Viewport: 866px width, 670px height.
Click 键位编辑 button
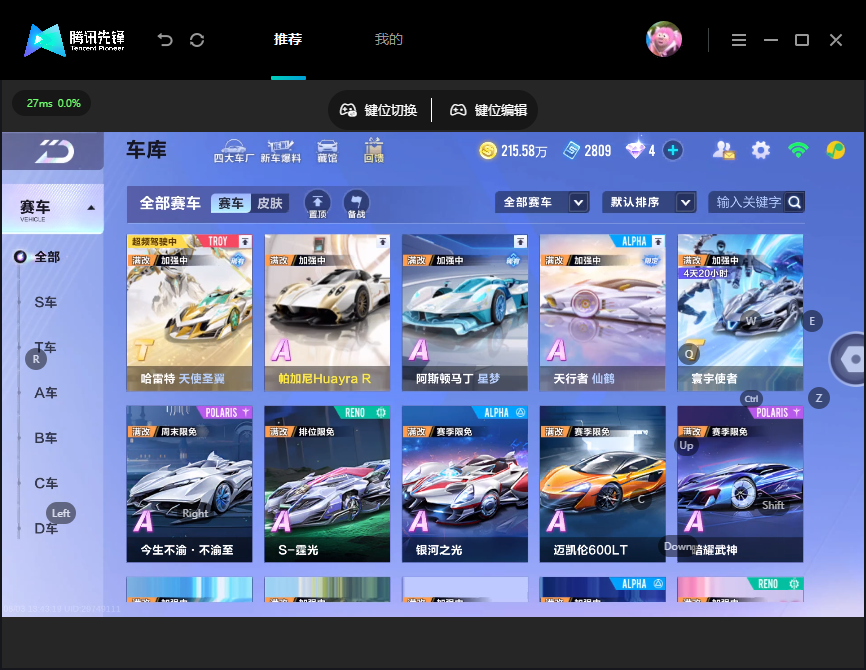(488, 110)
